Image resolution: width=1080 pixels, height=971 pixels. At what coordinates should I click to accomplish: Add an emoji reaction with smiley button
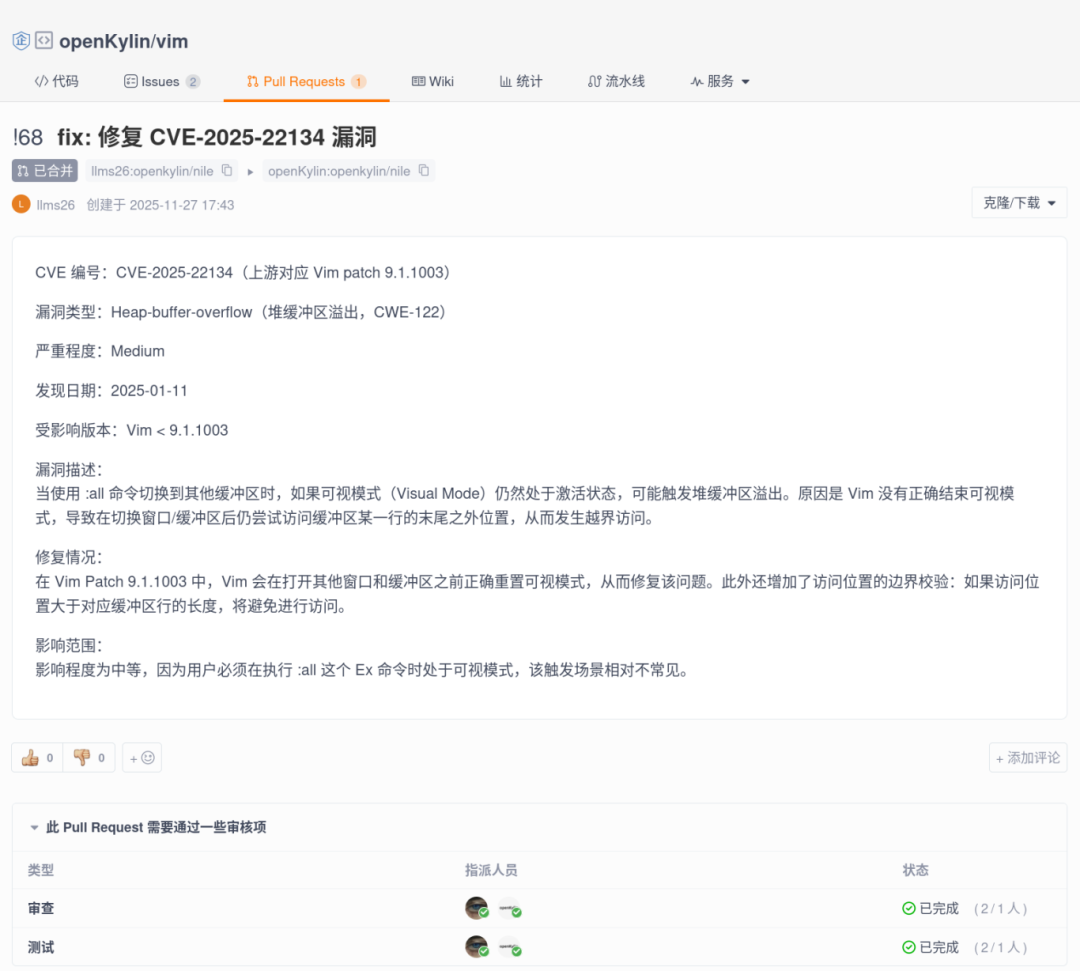(142, 758)
